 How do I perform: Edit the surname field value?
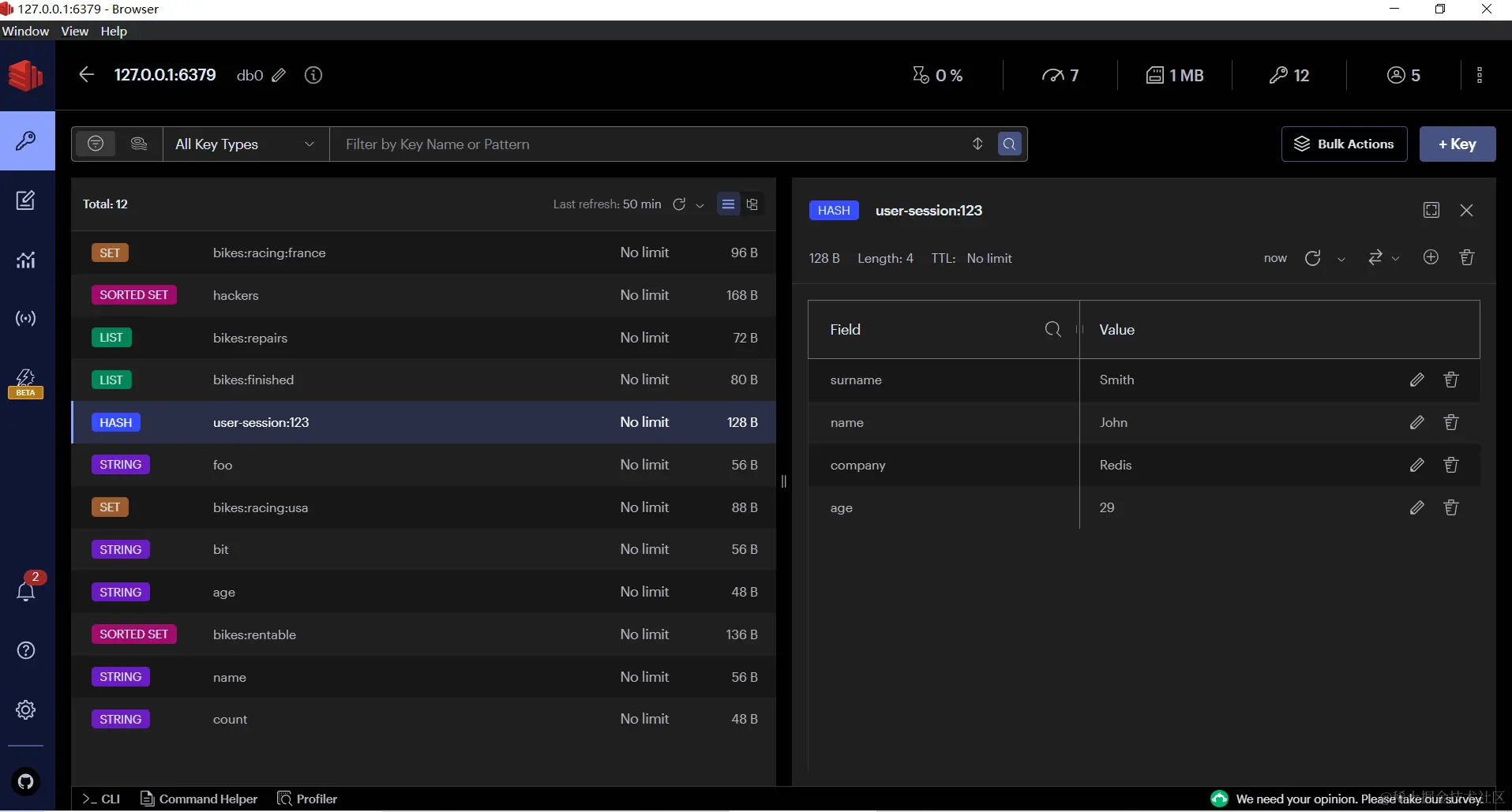[1417, 380]
